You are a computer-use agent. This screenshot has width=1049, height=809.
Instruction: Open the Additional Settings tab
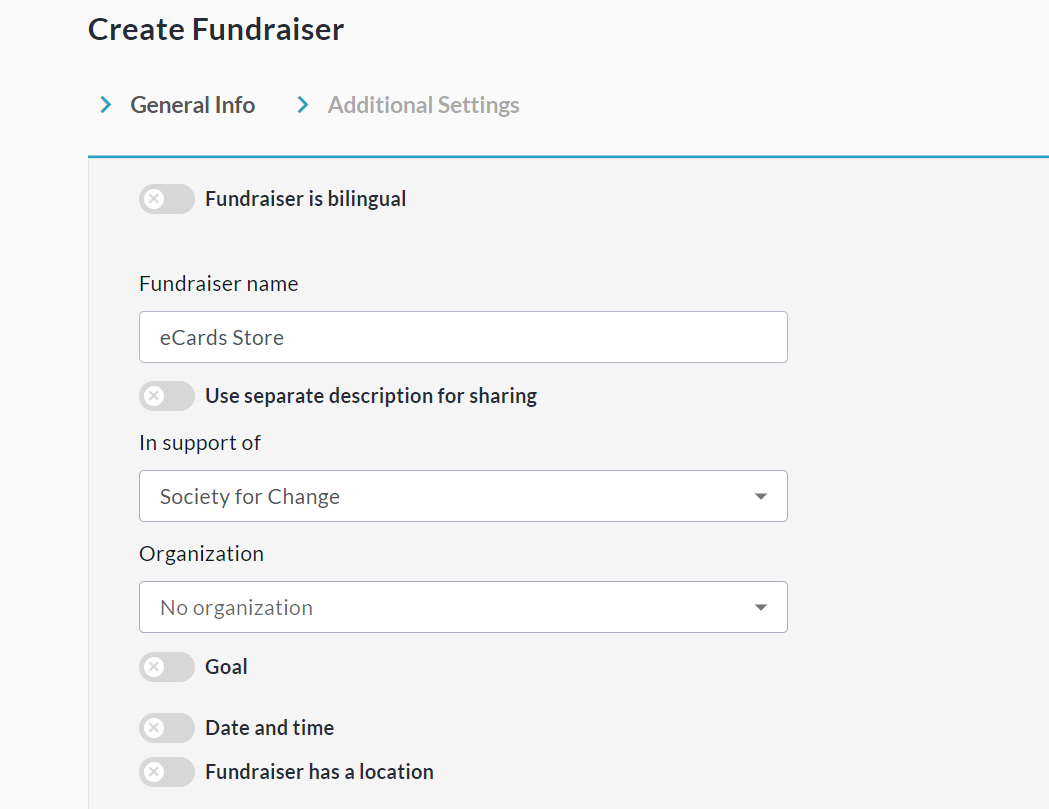click(423, 105)
